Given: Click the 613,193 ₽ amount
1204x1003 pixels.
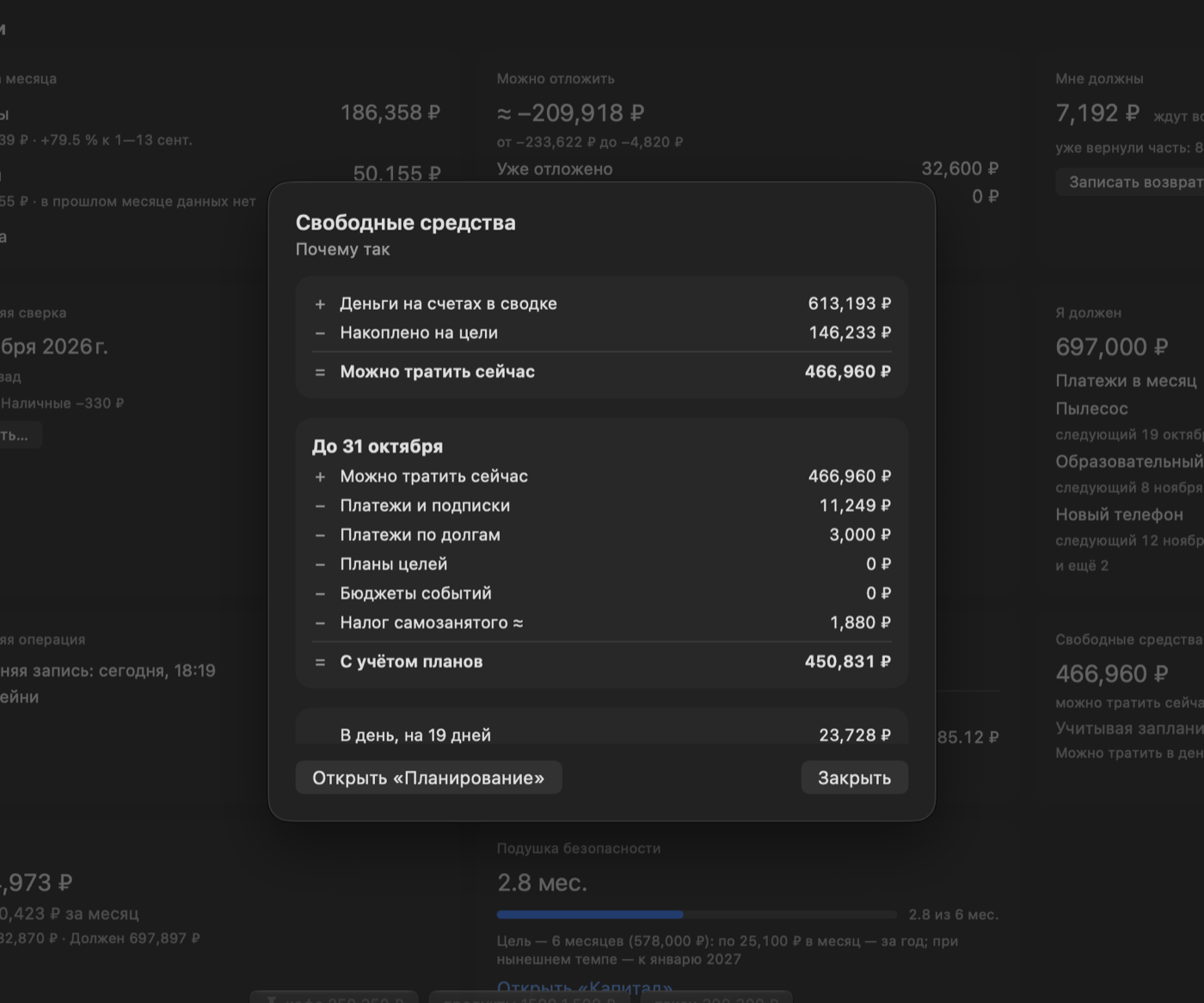Looking at the screenshot, I should tap(850, 304).
